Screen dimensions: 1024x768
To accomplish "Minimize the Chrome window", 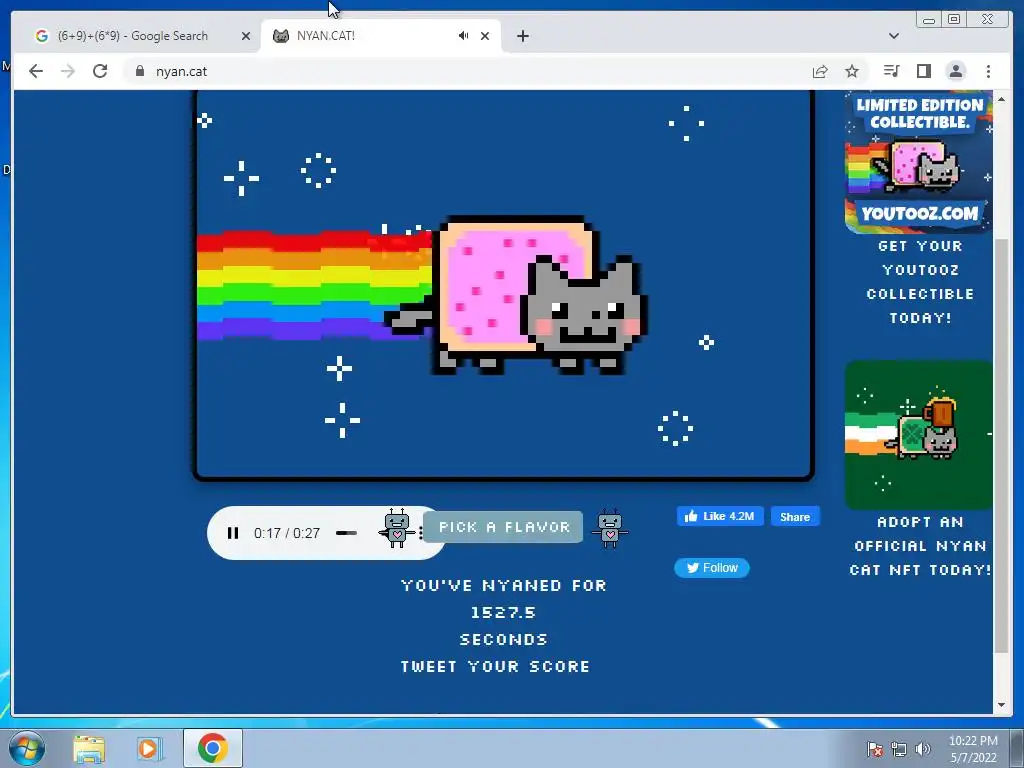I will coord(929,20).
